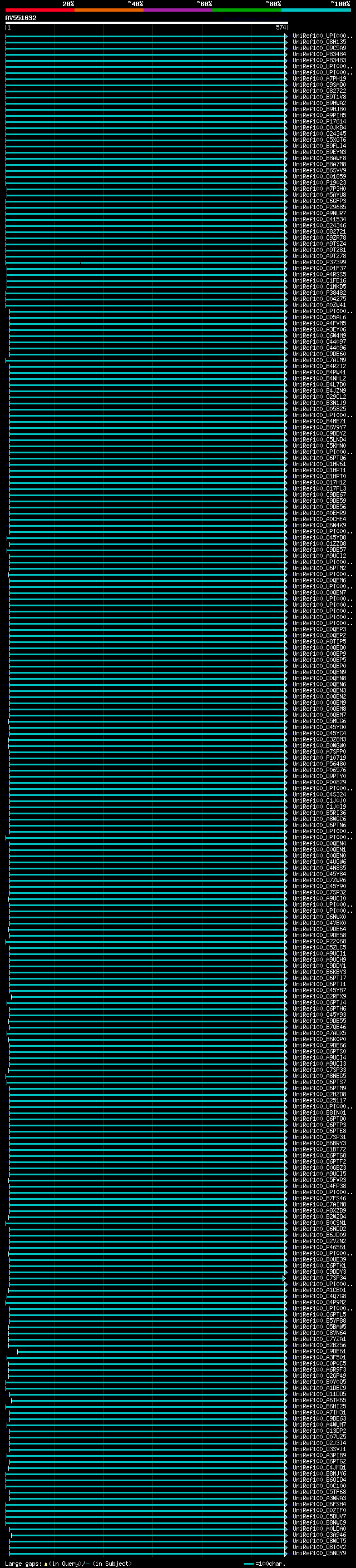356x1568 pixels.
Task: Click the query end position 574
Action: [x=281, y=28]
